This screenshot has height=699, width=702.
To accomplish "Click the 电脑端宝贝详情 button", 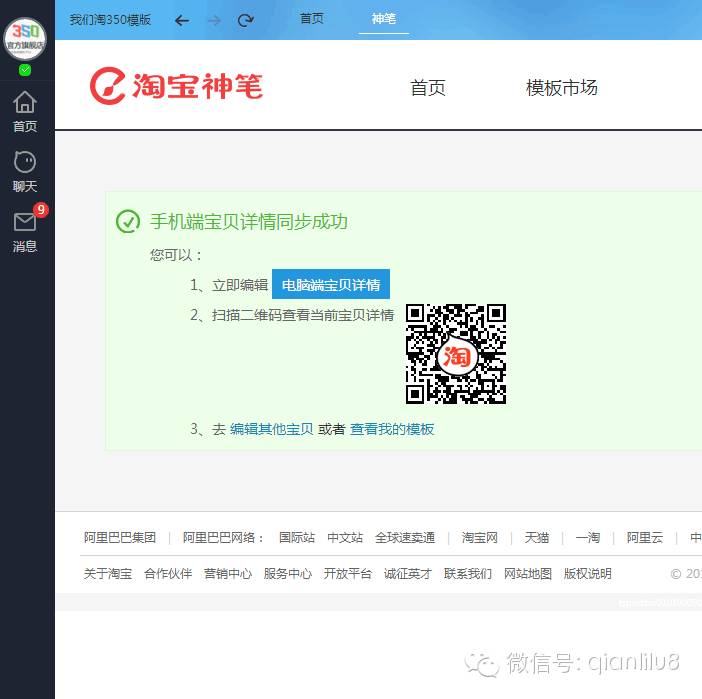I will point(331,284).
